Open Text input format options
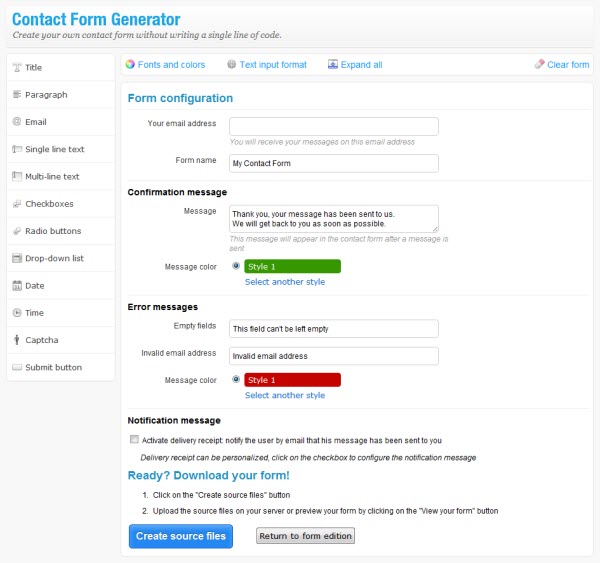600x563 pixels. tap(273, 65)
